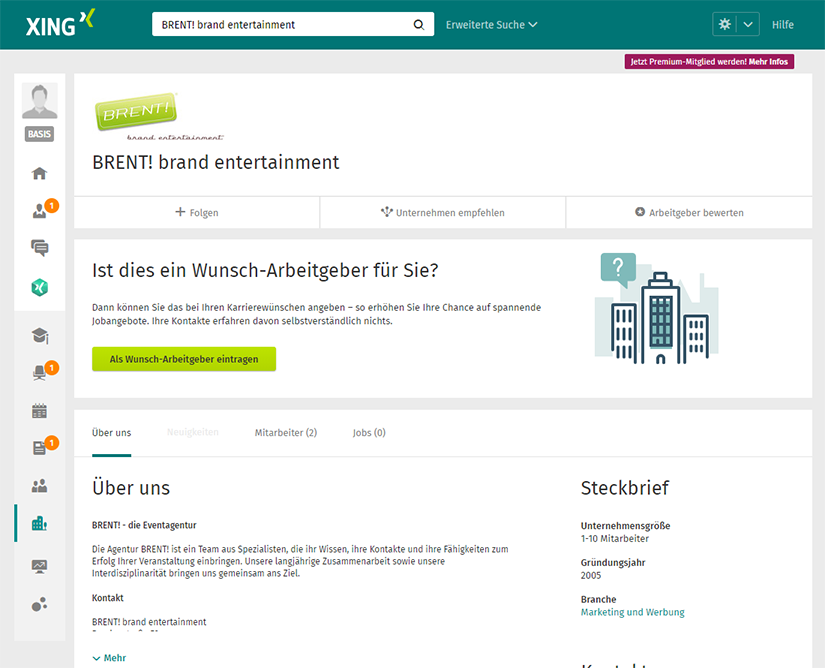
Task: Click the settings gear icon
Action: pyautogui.click(x=725, y=25)
